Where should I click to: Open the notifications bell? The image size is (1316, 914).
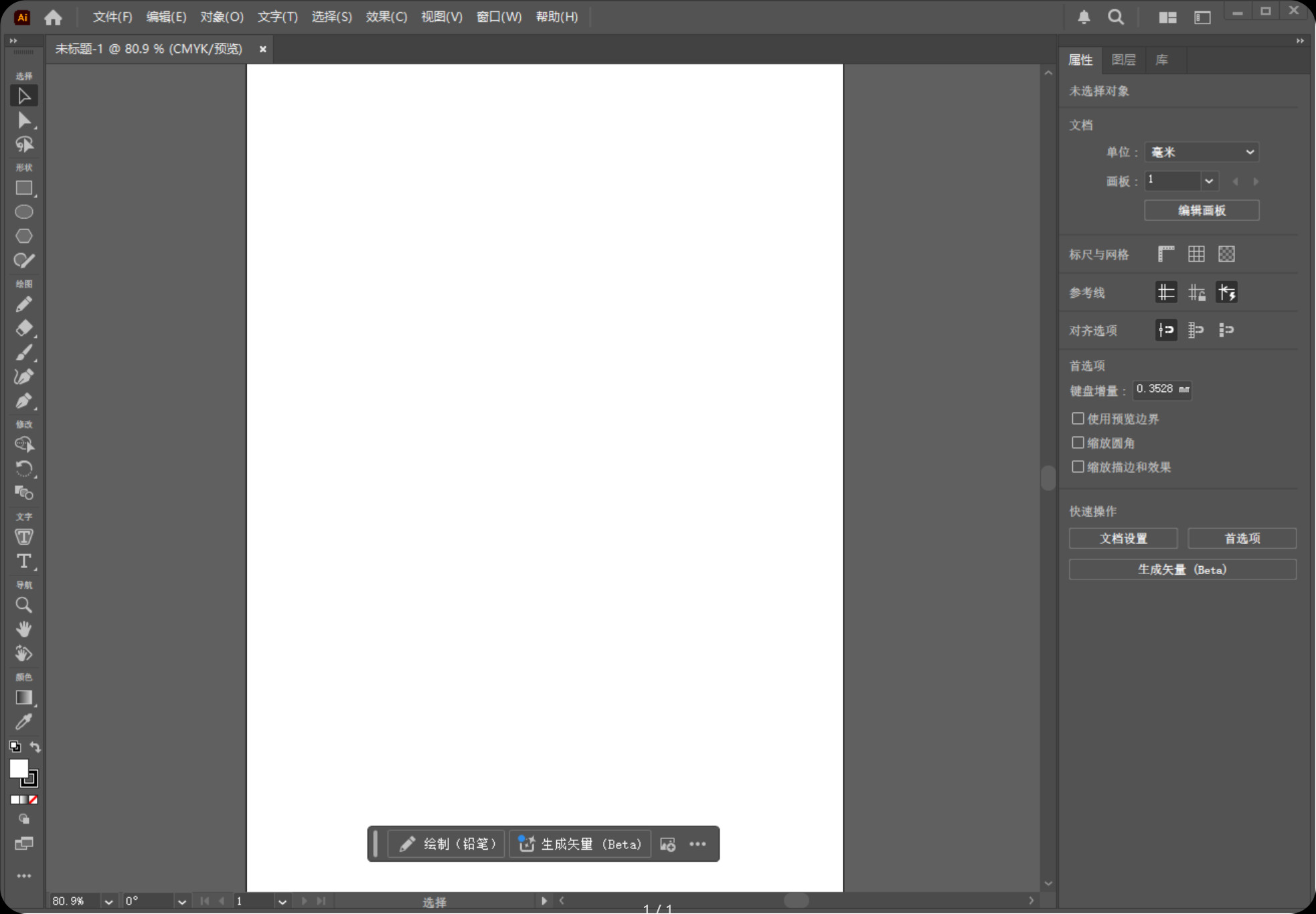click(x=1084, y=17)
